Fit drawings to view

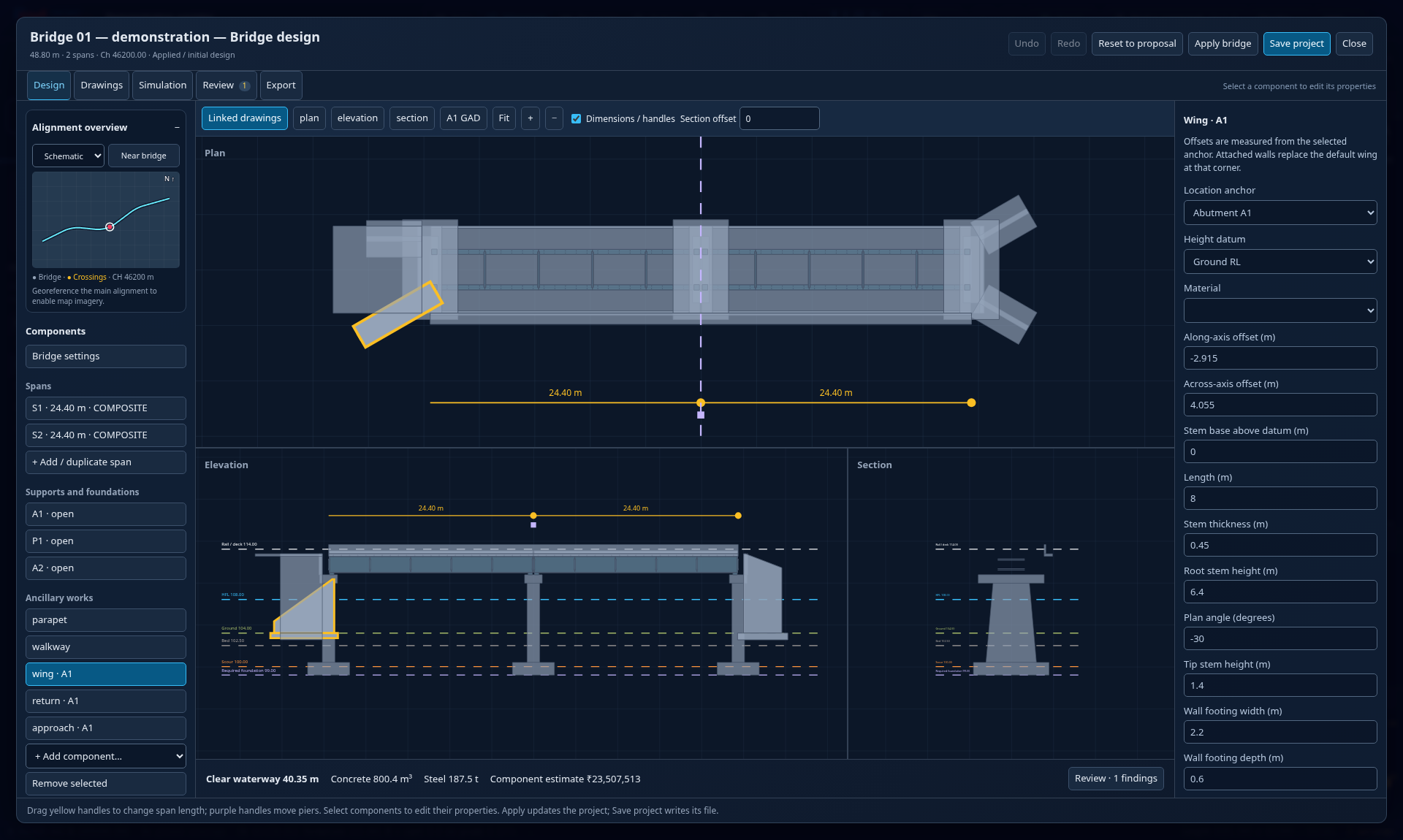504,118
